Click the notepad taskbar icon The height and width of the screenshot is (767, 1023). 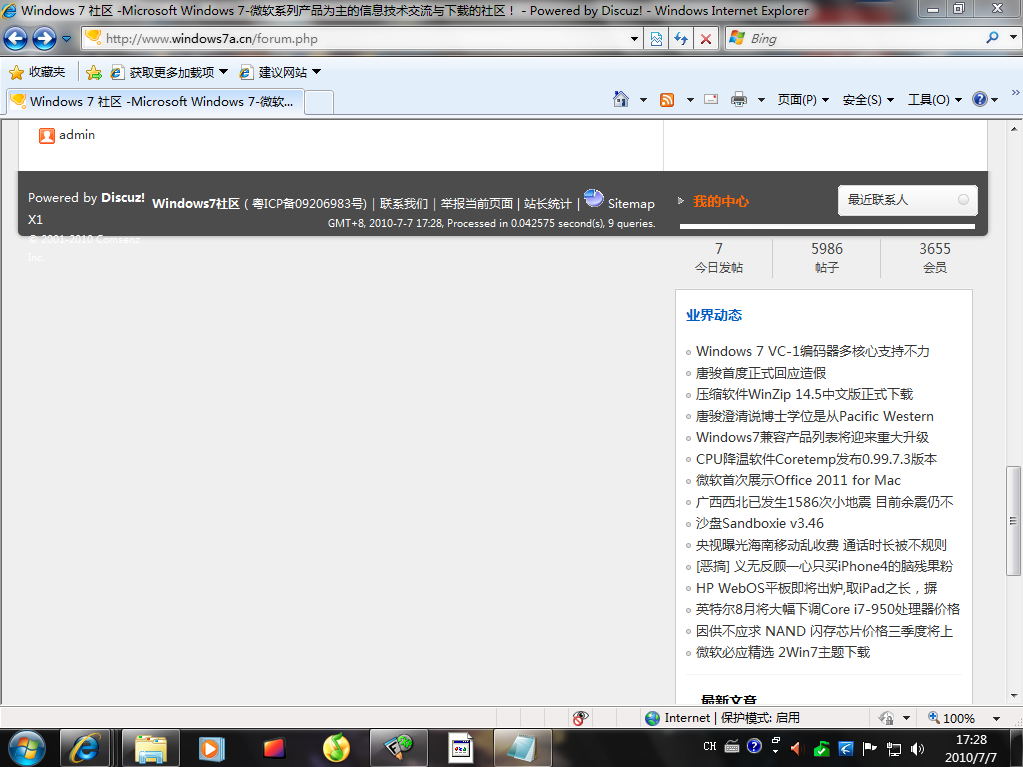pyautogui.click(x=523, y=748)
